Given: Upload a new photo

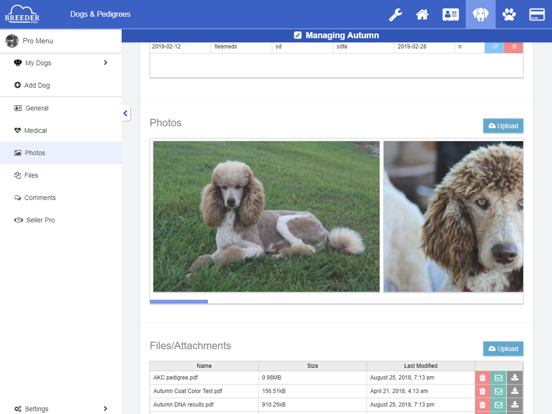Looking at the screenshot, I should click(503, 126).
